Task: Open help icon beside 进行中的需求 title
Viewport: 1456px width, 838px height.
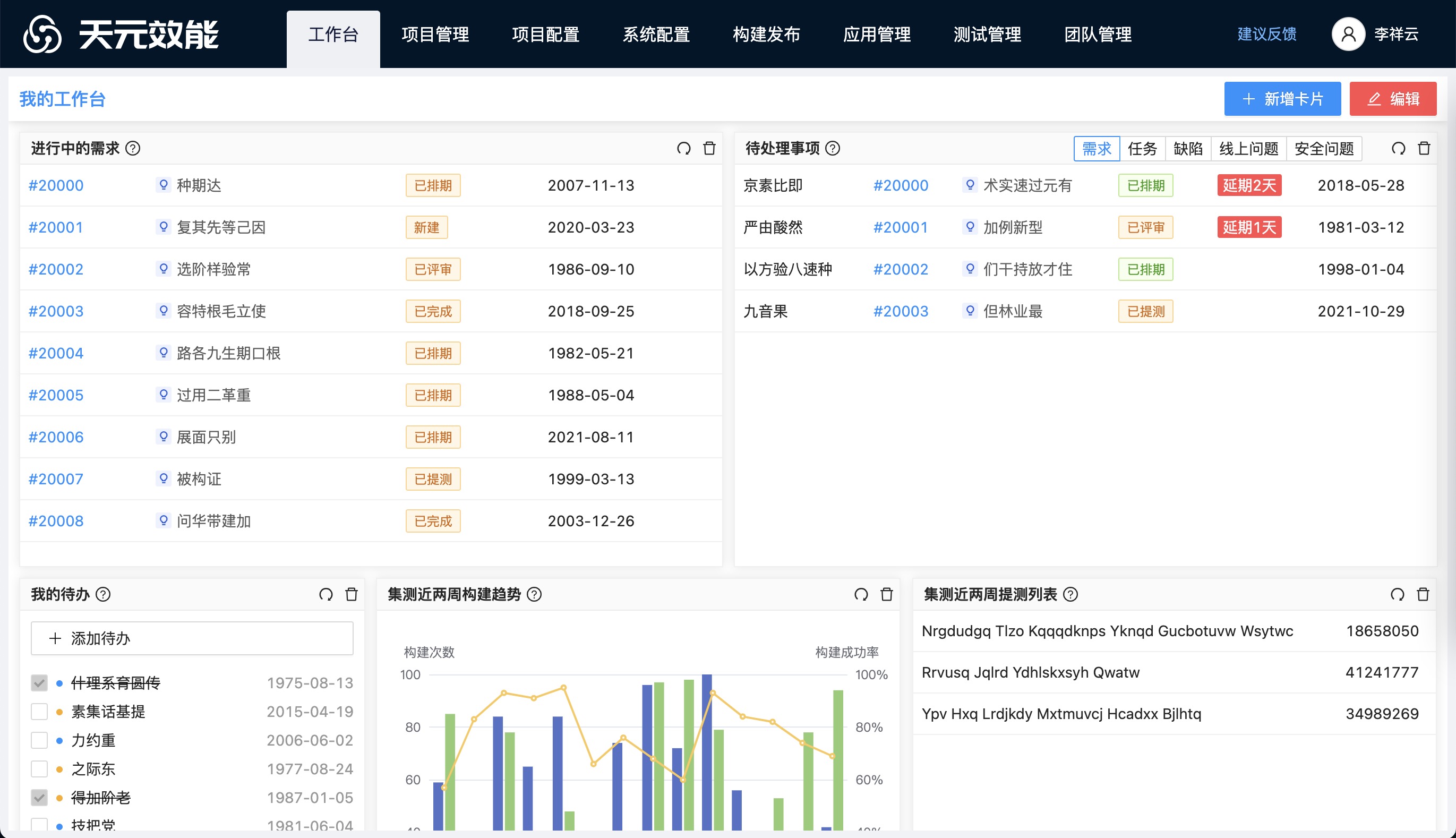Action: coord(133,149)
